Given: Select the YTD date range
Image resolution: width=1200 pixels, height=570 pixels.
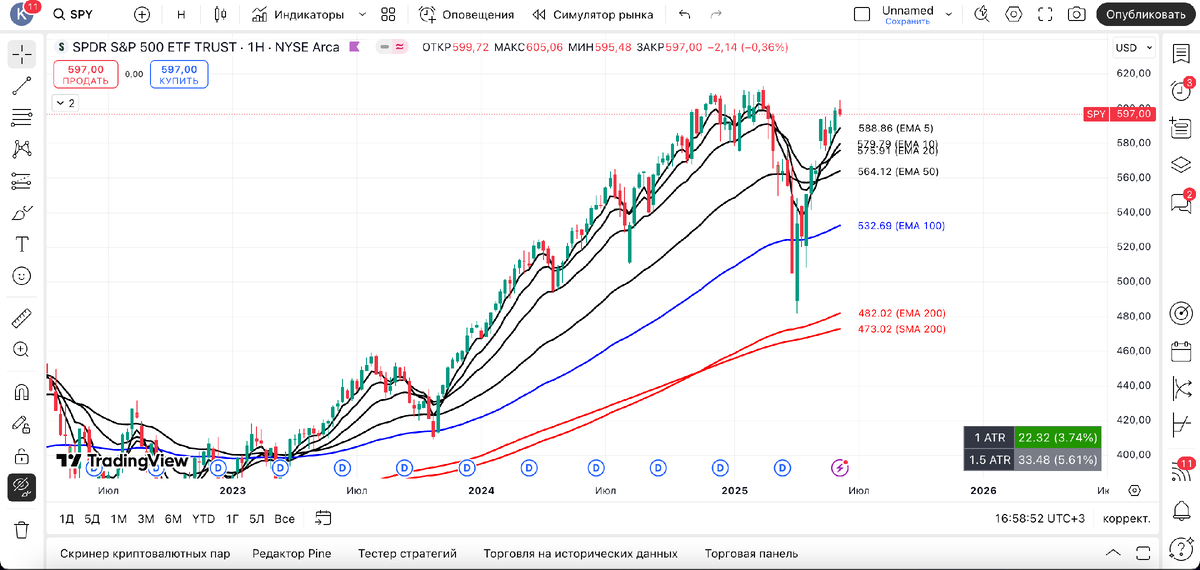Looking at the screenshot, I should (x=203, y=519).
